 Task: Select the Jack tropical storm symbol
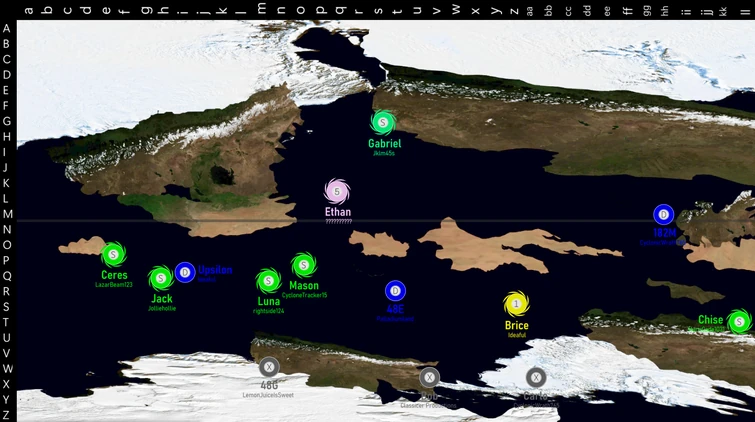tap(161, 278)
